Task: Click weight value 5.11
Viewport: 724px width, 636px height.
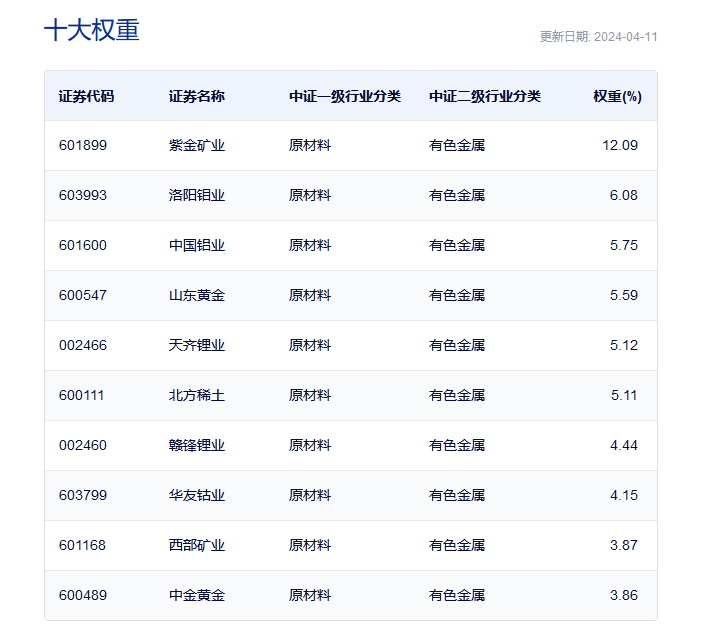Action: click(x=624, y=395)
